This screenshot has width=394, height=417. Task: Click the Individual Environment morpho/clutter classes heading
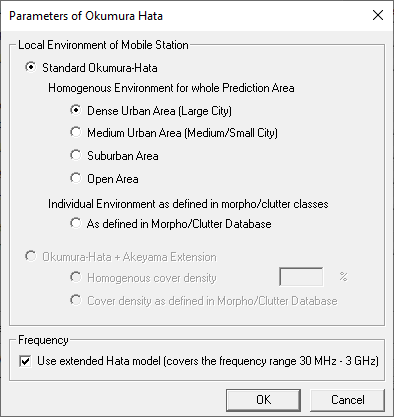[x=188, y=204]
